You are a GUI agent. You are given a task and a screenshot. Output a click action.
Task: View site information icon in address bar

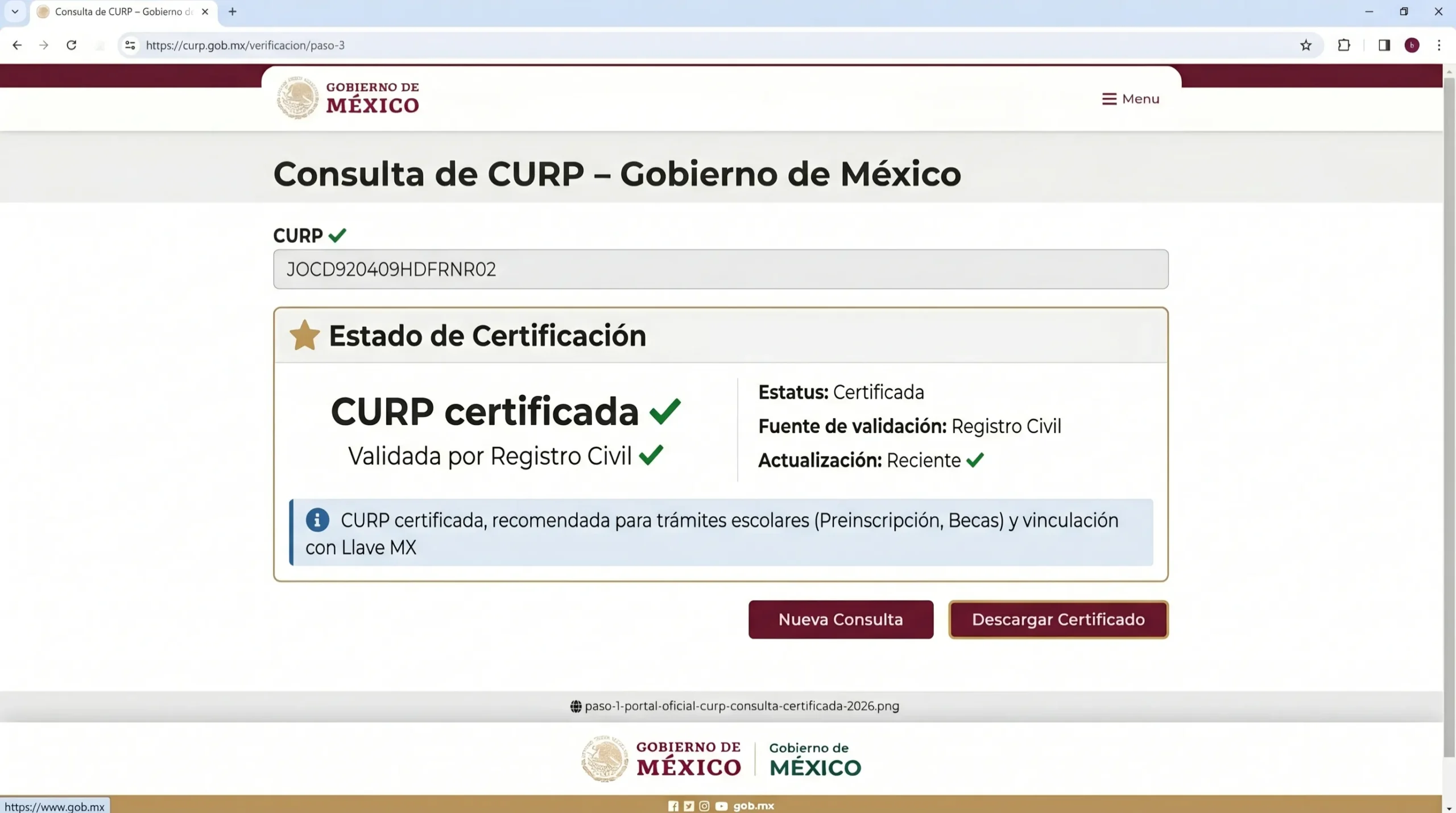pos(130,45)
